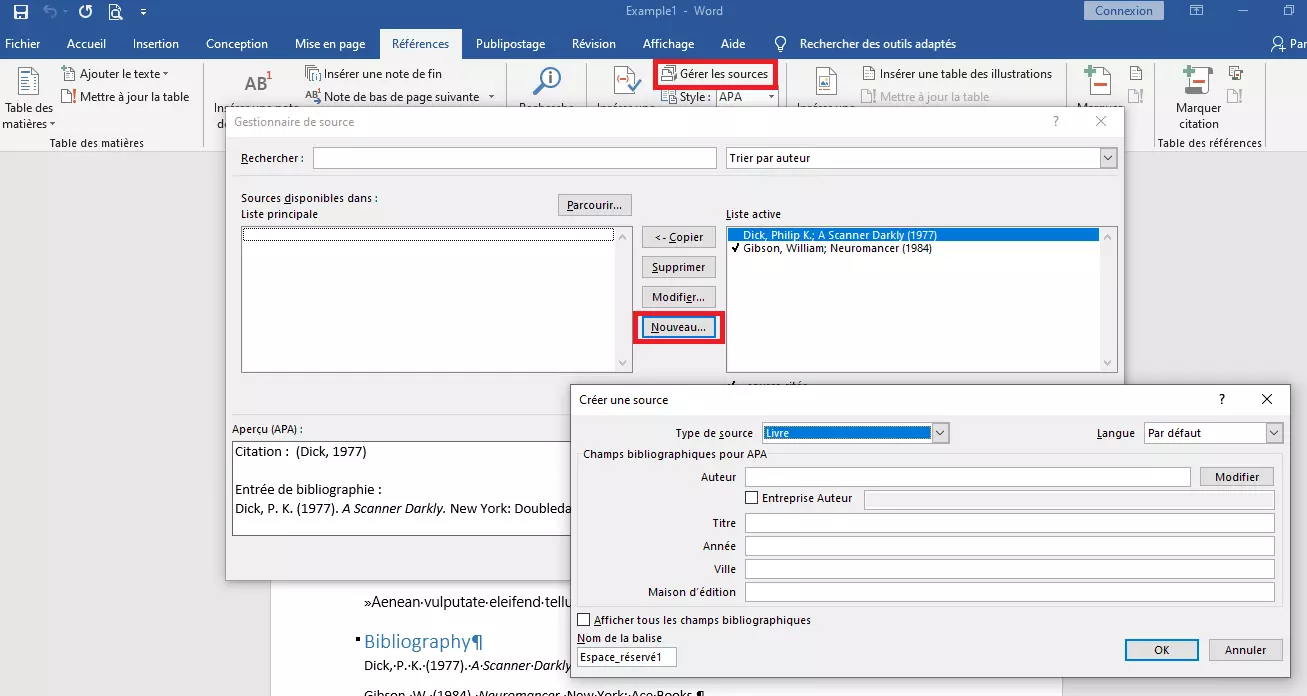Viewport: 1307px width, 696px height.
Task: Switch to the Mise en page tab
Action: pos(330,44)
